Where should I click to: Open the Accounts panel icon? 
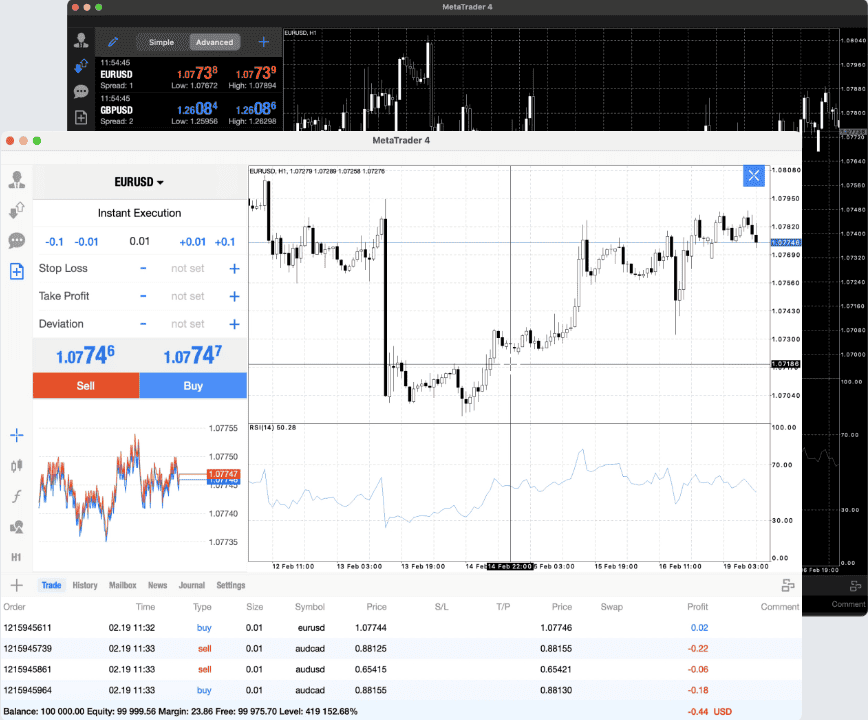pyautogui.click(x=16, y=179)
